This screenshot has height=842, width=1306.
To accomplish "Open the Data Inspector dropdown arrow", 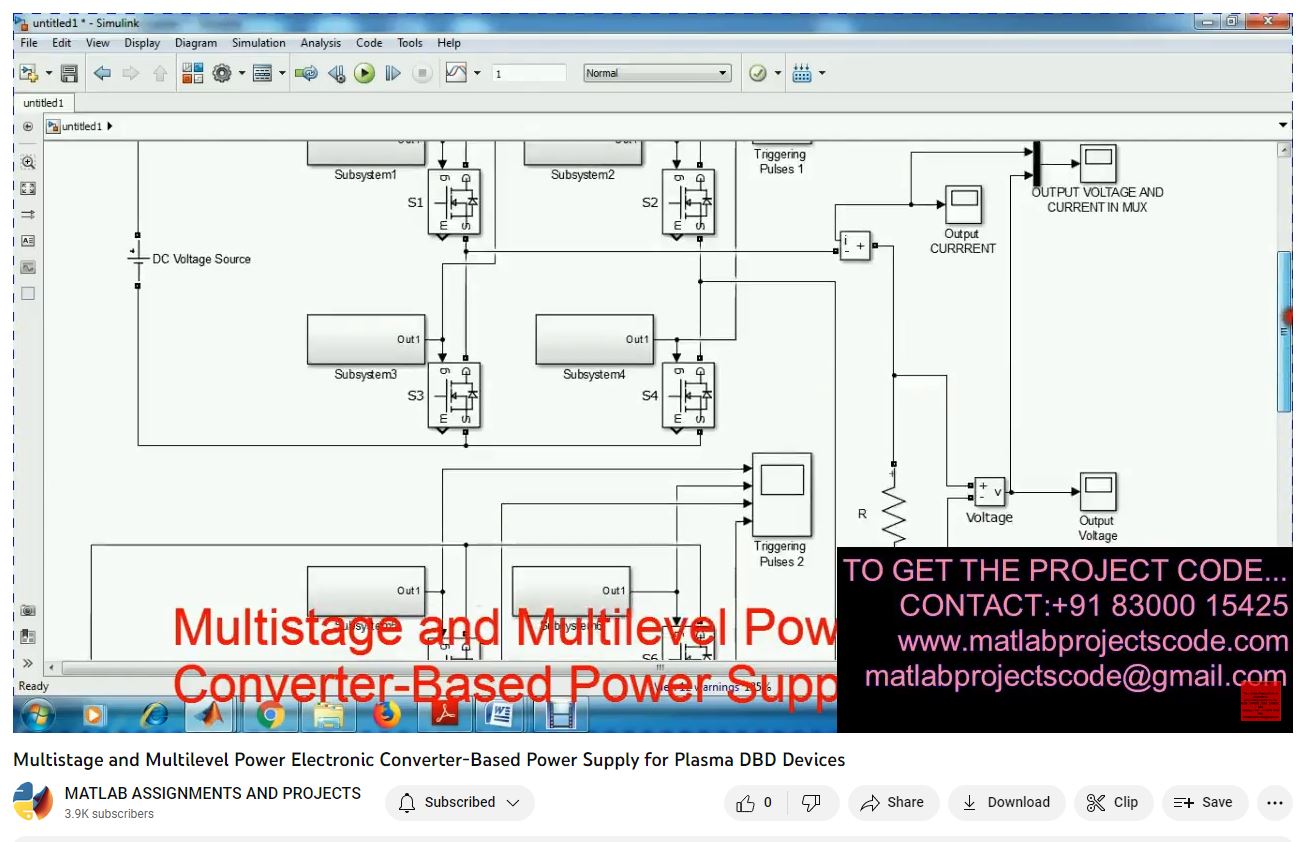I will (476, 73).
